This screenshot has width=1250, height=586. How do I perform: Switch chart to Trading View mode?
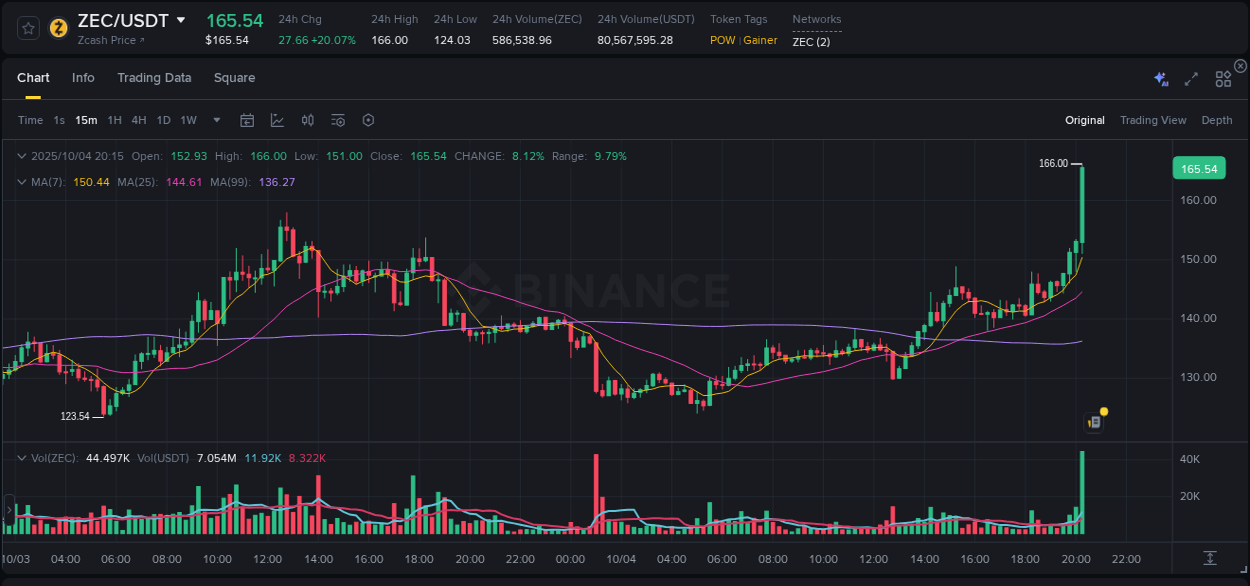pyautogui.click(x=1153, y=120)
